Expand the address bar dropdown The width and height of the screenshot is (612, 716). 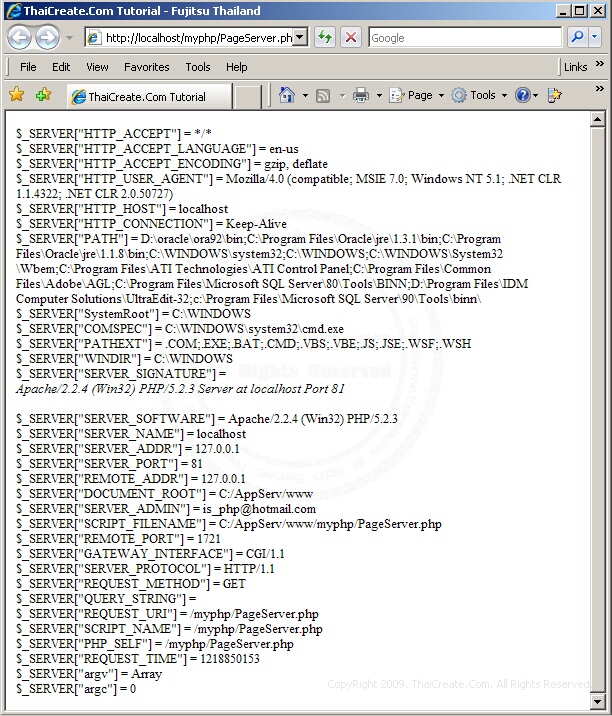[x=300, y=37]
